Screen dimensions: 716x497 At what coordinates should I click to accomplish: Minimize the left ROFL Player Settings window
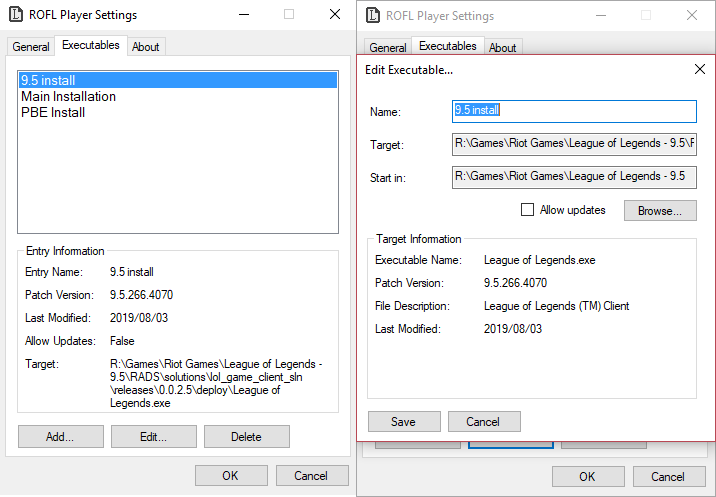click(x=244, y=15)
